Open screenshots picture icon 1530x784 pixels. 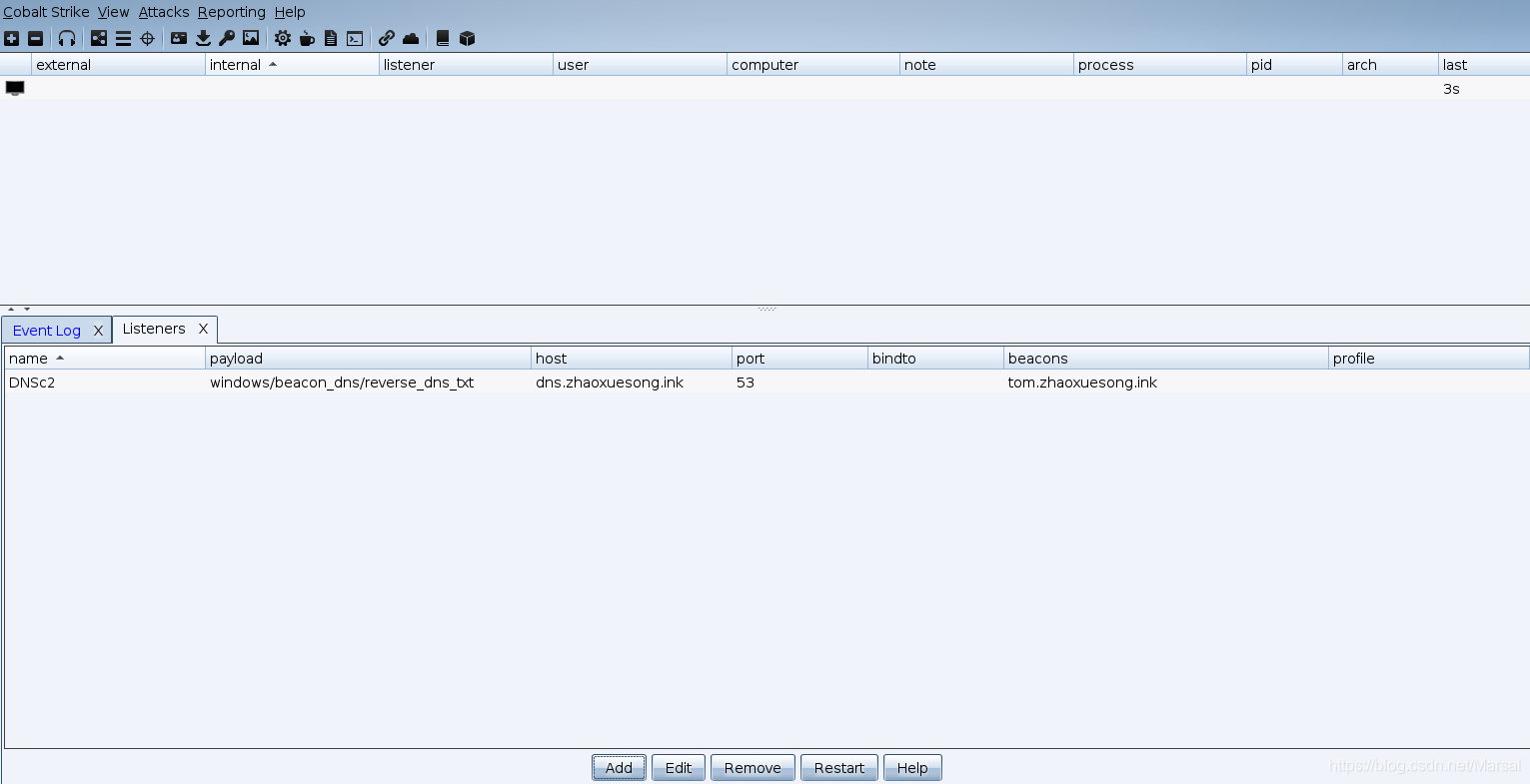pyautogui.click(x=251, y=38)
